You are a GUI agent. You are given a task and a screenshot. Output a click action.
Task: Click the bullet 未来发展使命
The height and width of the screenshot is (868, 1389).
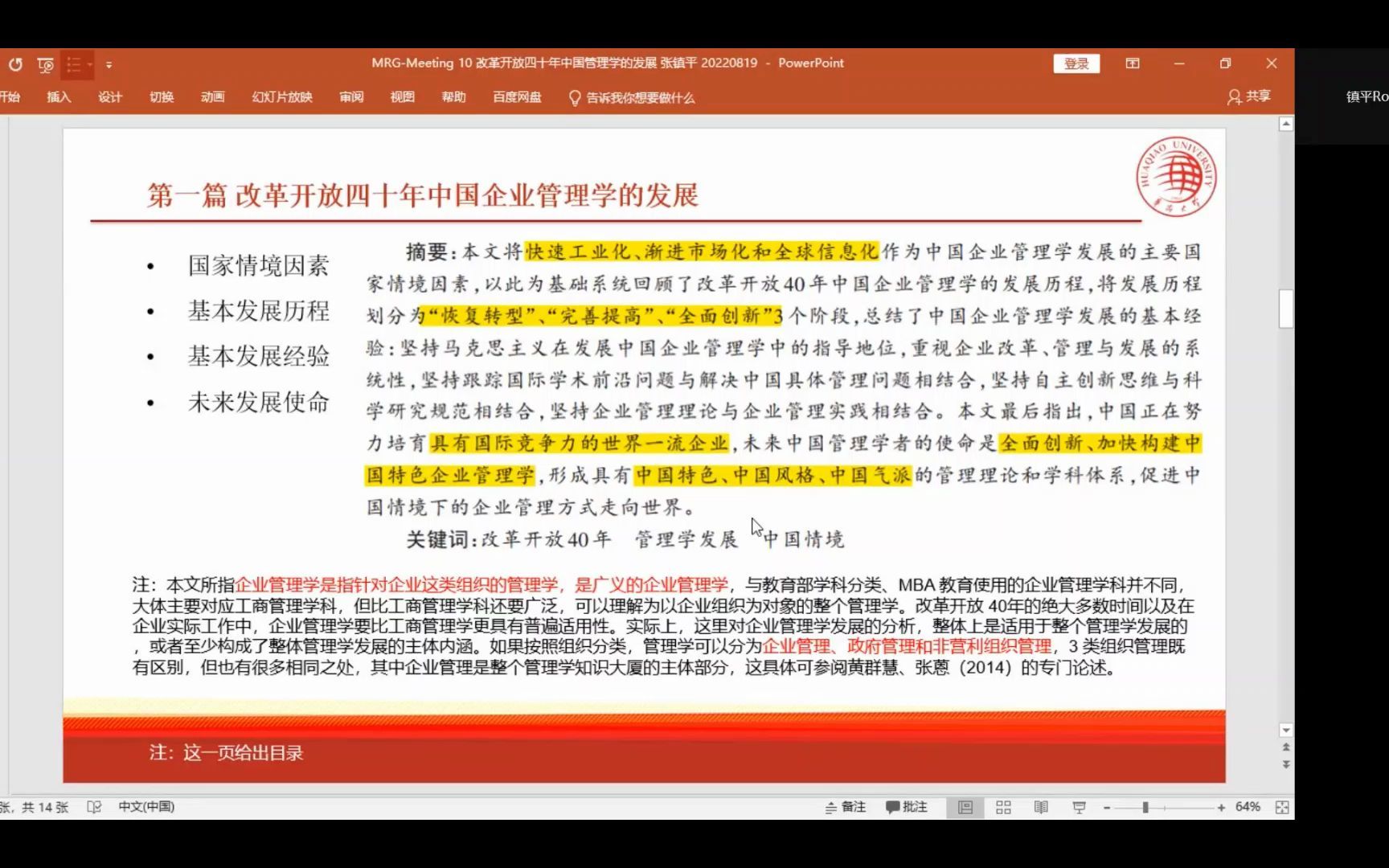click(258, 402)
